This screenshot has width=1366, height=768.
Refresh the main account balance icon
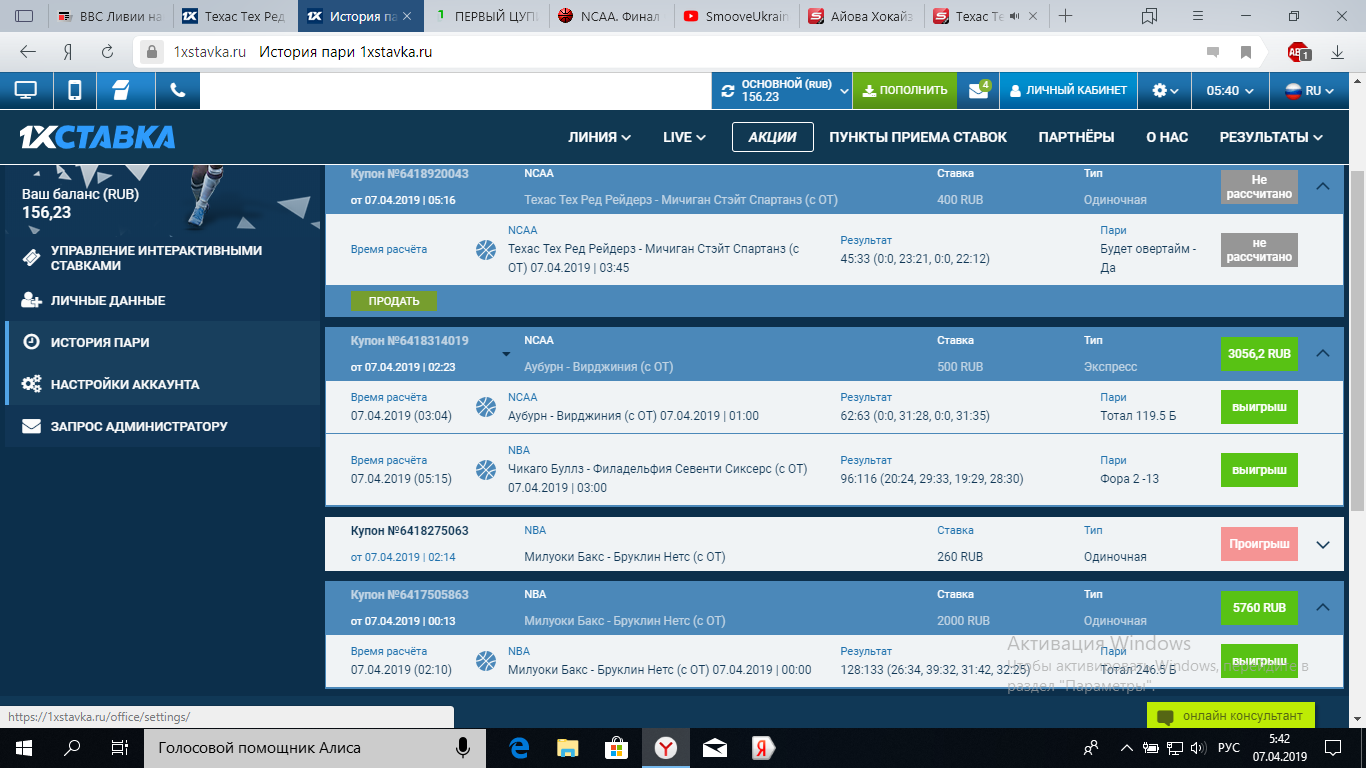[x=727, y=90]
